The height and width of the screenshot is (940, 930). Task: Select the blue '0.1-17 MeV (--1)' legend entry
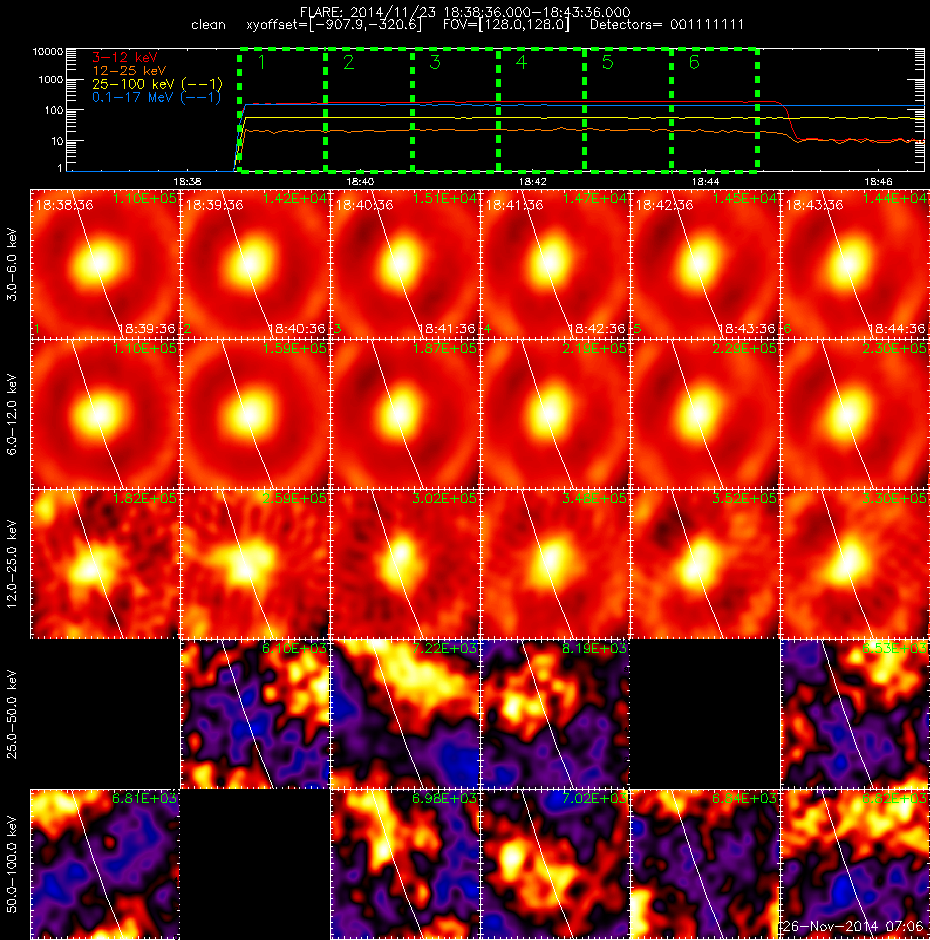[x=156, y=97]
